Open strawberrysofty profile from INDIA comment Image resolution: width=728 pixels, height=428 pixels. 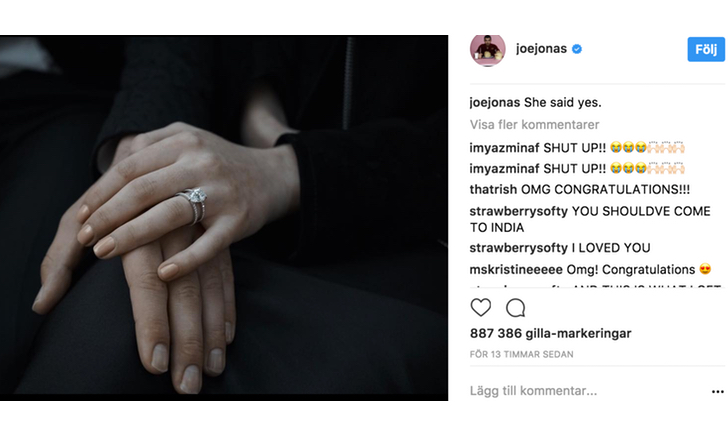click(519, 211)
